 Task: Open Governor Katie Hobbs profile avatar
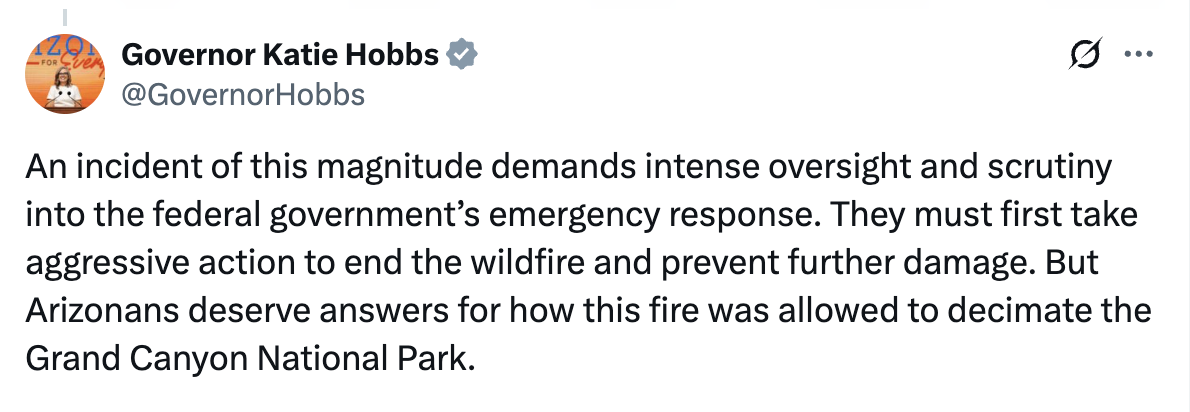tap(65, 75)
